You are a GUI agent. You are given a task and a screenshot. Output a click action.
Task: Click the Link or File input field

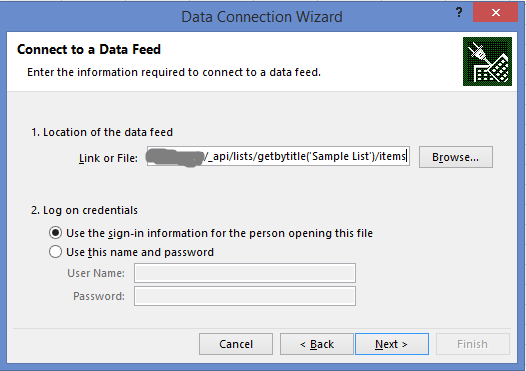(x=278, y=156)
